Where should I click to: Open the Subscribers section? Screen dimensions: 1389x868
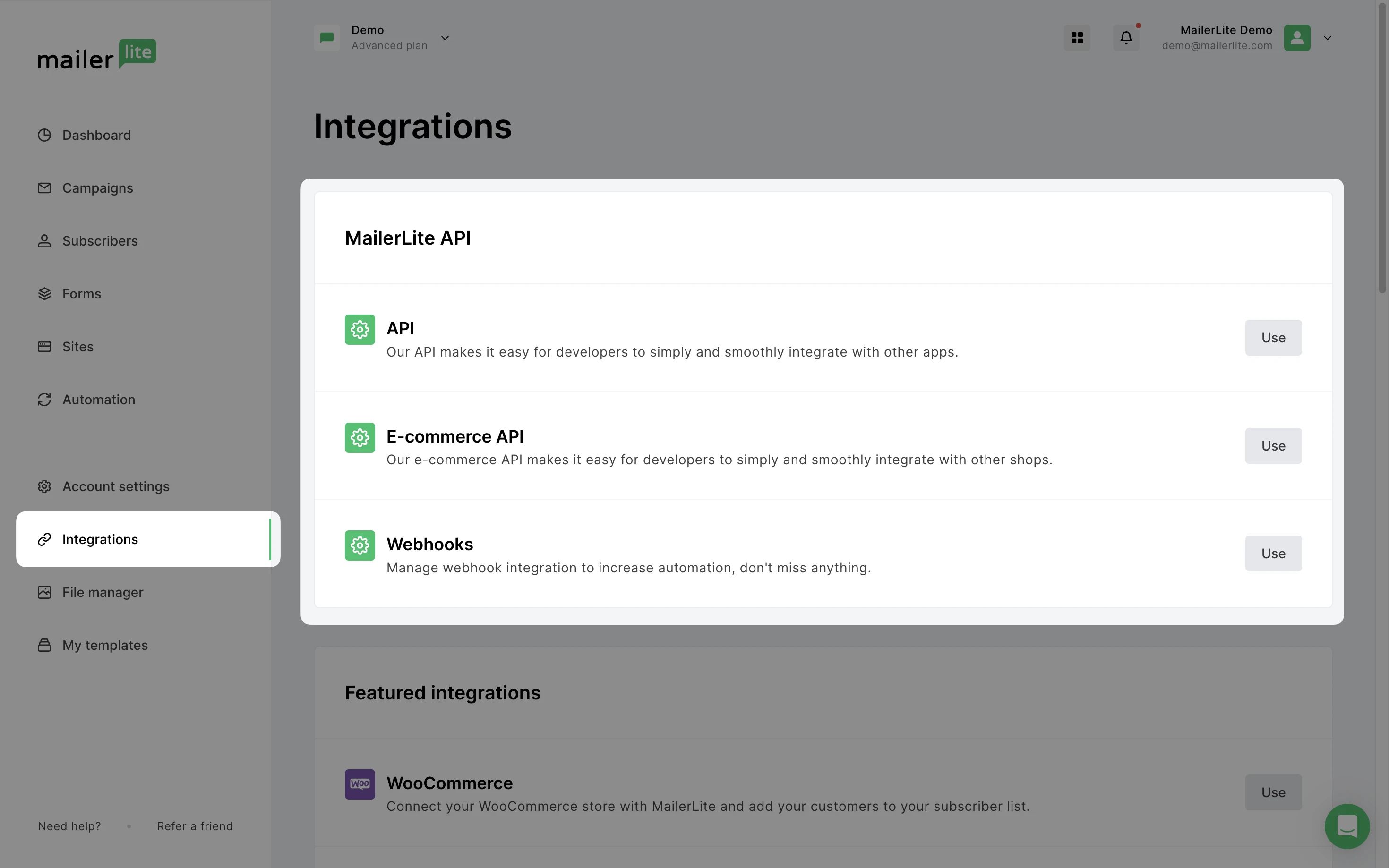click(99, 240)
